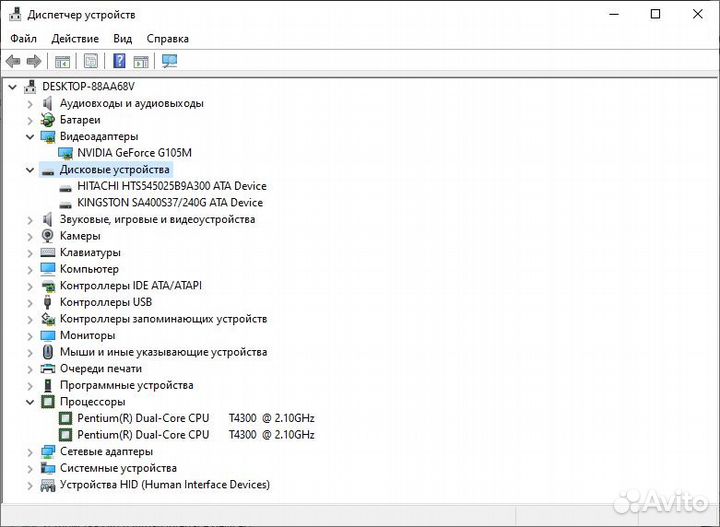The image size is (720, 527).
Task: Collapse the Дисковые устройства category
Action: [x=29, y=170]
